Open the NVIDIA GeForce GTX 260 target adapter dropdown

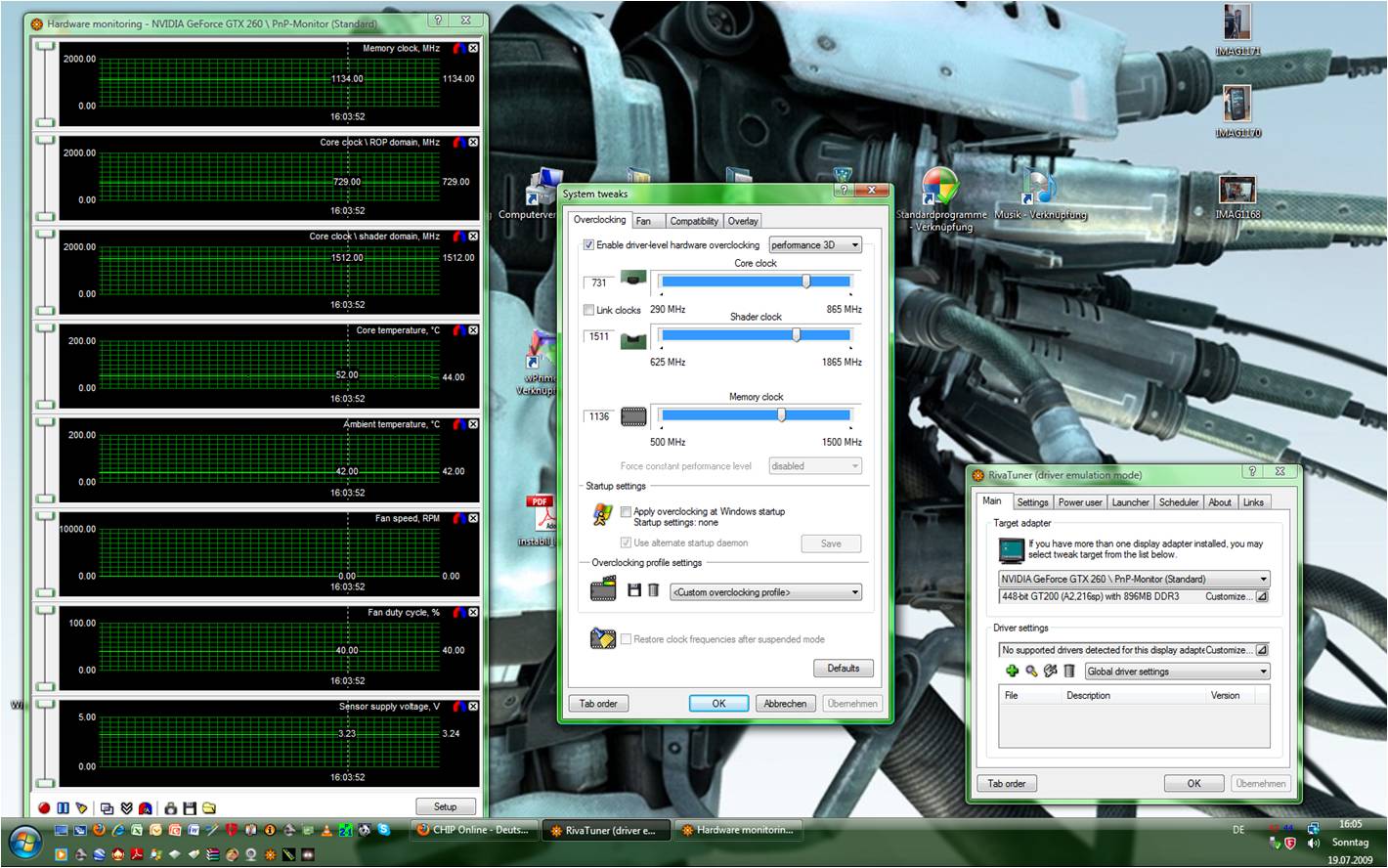[1134, 579]
